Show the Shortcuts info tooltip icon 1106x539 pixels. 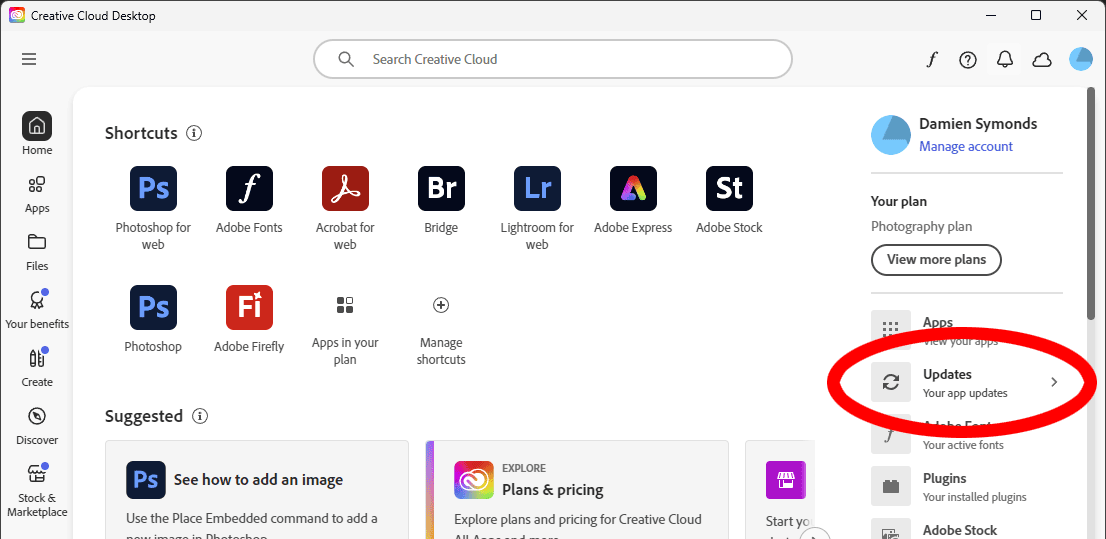194,133
